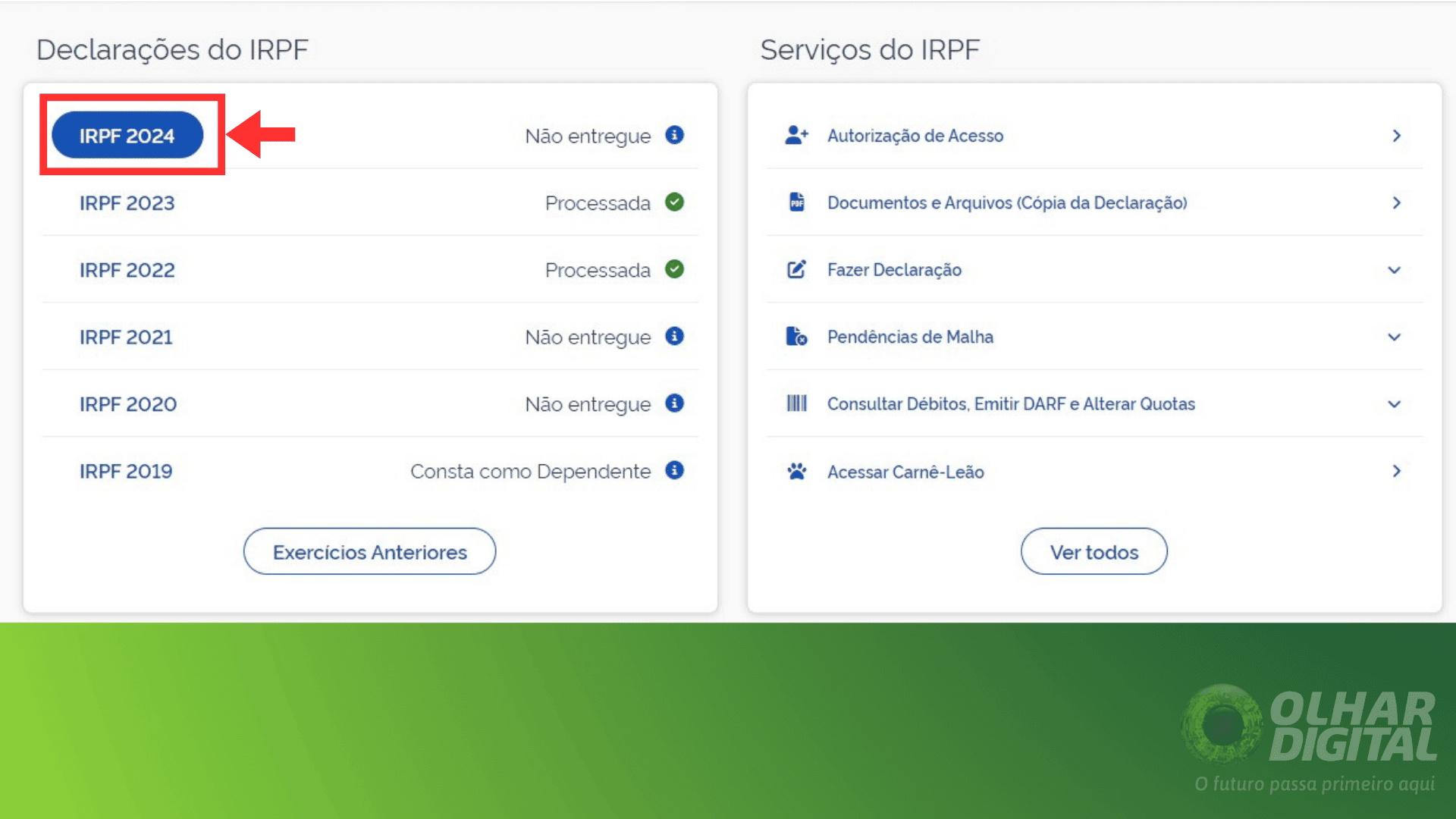The image size is (1456, 819).
Task: Click the barcode icon for Consultar Débitos
Action: pos(796,403)
